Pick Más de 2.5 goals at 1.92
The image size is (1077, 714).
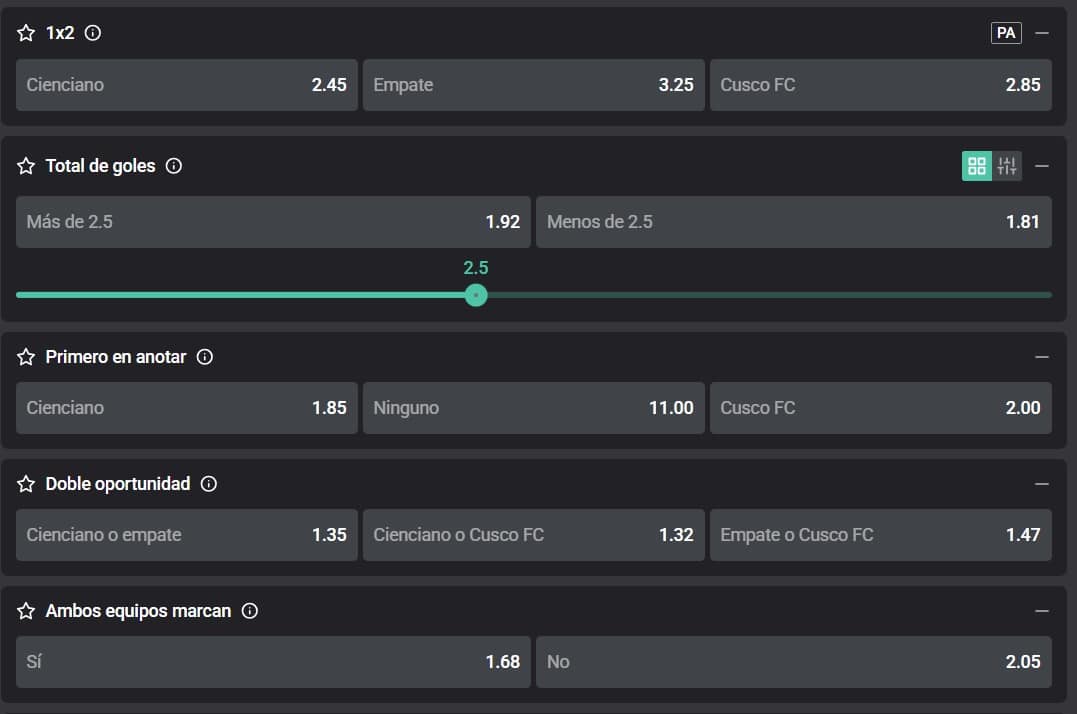tap(273, 222)
